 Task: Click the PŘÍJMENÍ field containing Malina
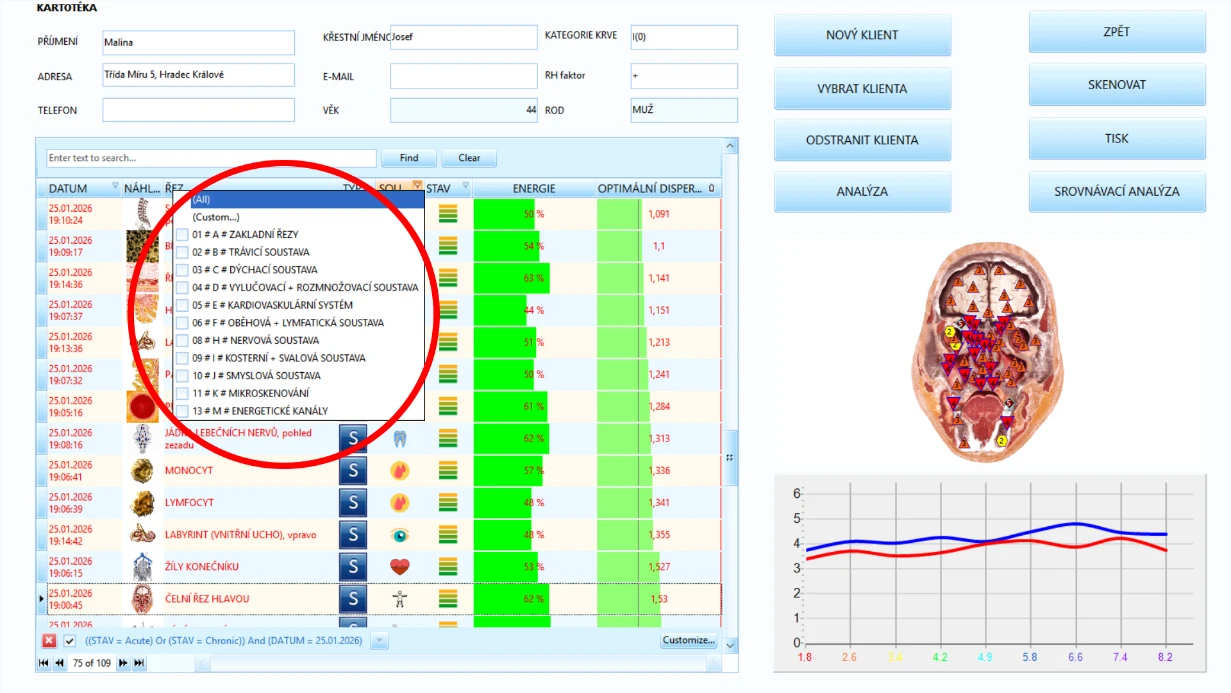click(198, 43)
